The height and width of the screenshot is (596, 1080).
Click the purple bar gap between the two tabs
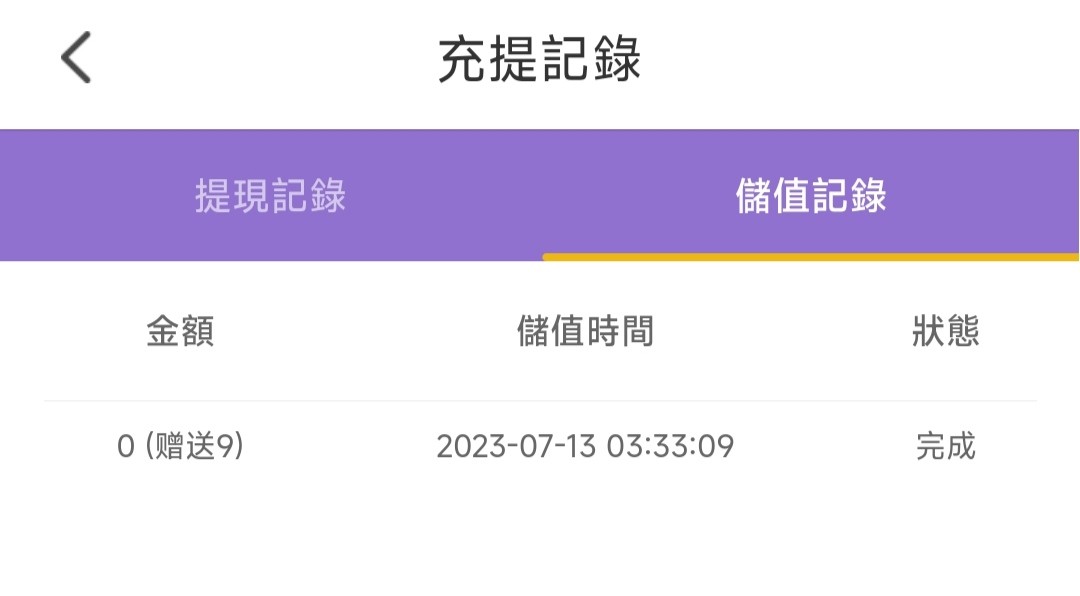[x=540, y=196]
